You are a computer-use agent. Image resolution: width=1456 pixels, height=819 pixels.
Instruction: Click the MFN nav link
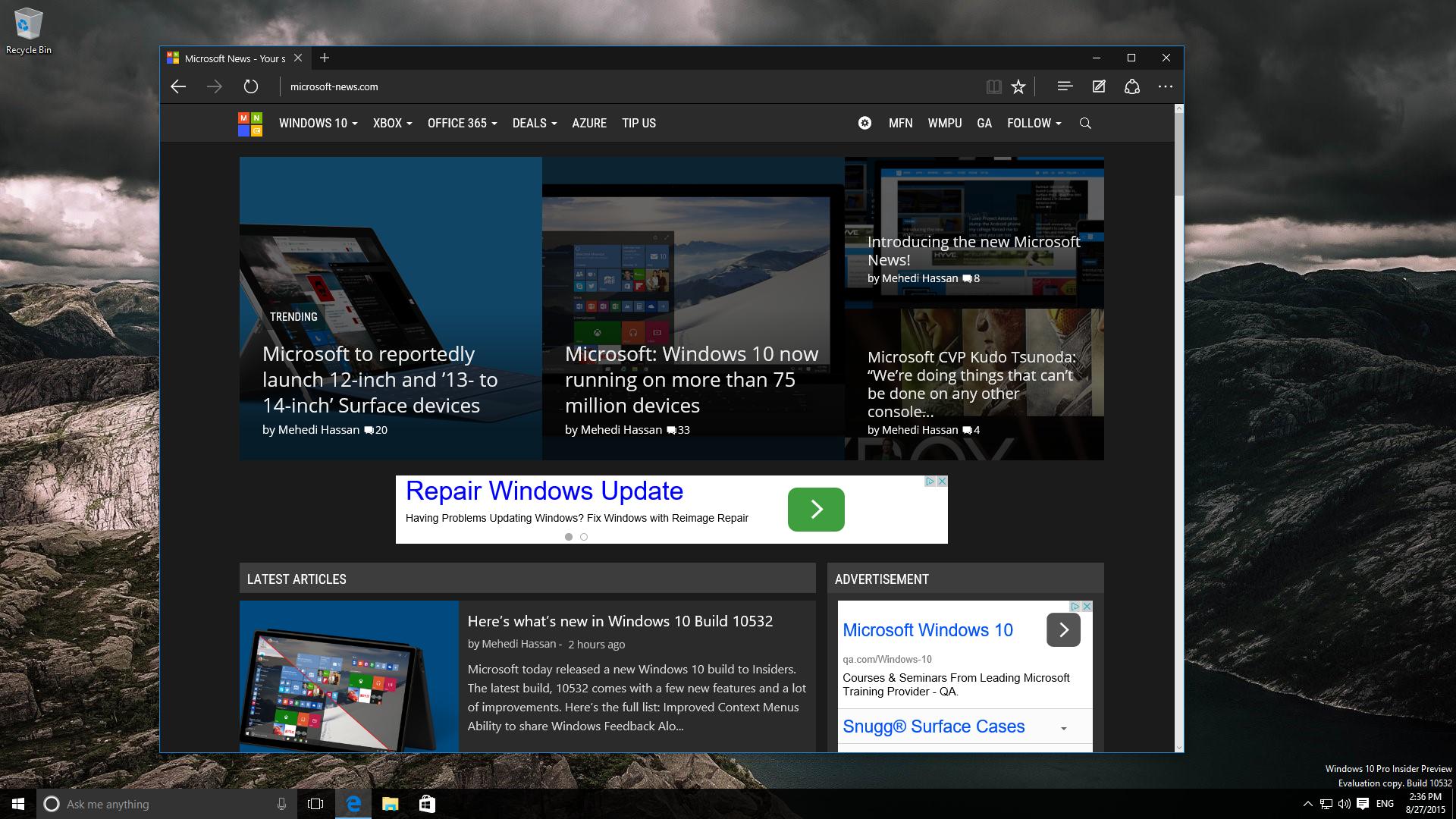pyautogui.click(x=900, y=123)
